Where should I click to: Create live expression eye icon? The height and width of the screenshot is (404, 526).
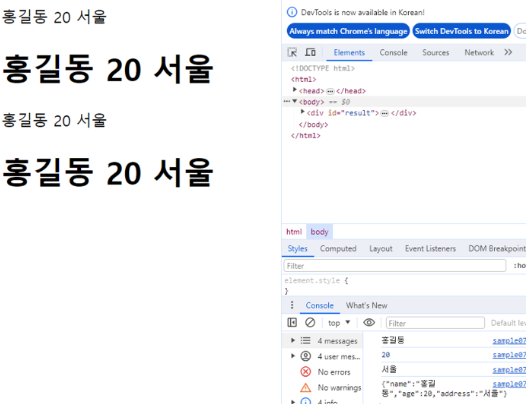369,323
